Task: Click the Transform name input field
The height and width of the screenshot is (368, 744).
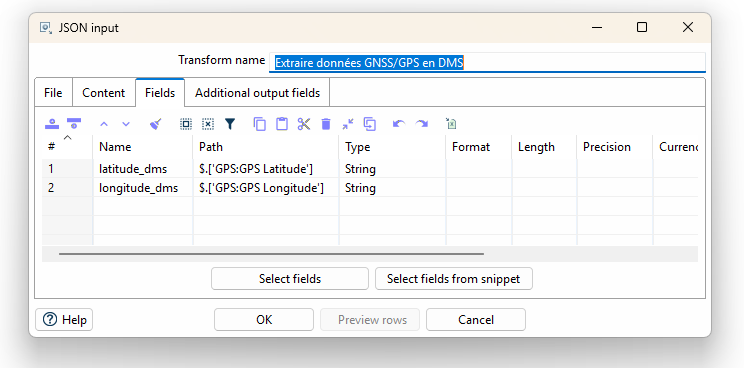Action: tap(487, 63)
